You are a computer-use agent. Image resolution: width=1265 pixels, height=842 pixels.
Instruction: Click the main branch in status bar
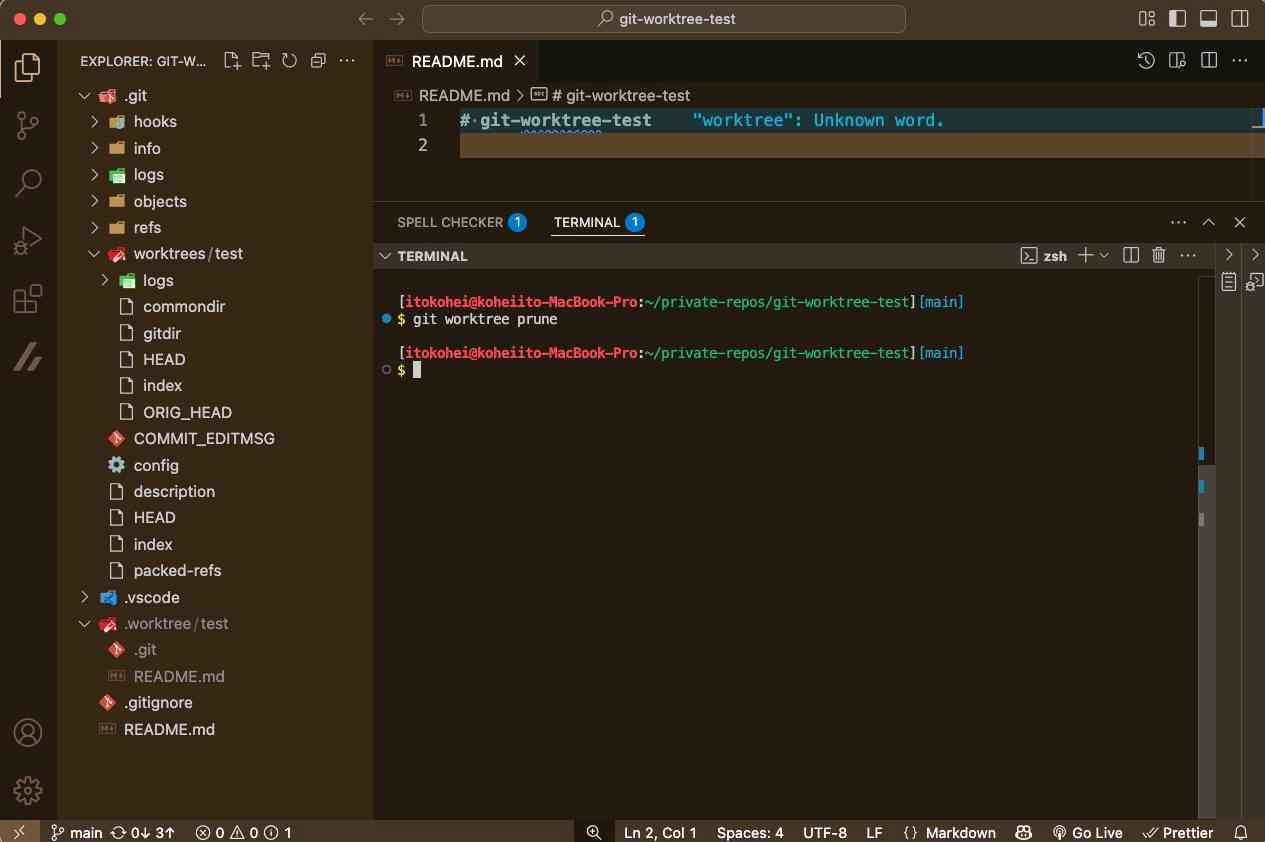click(x=77, y=832)
